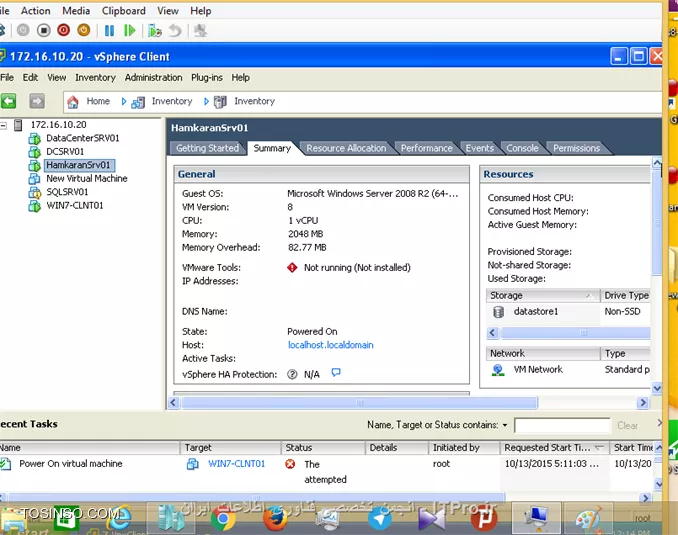Click the datastore1 storage icon
The width and height of the screenshot is (678, 535).
[499, 311]
